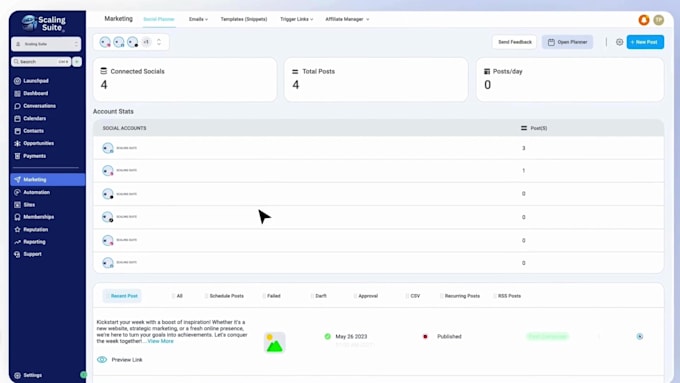Create a New Post

coord(645,42)
